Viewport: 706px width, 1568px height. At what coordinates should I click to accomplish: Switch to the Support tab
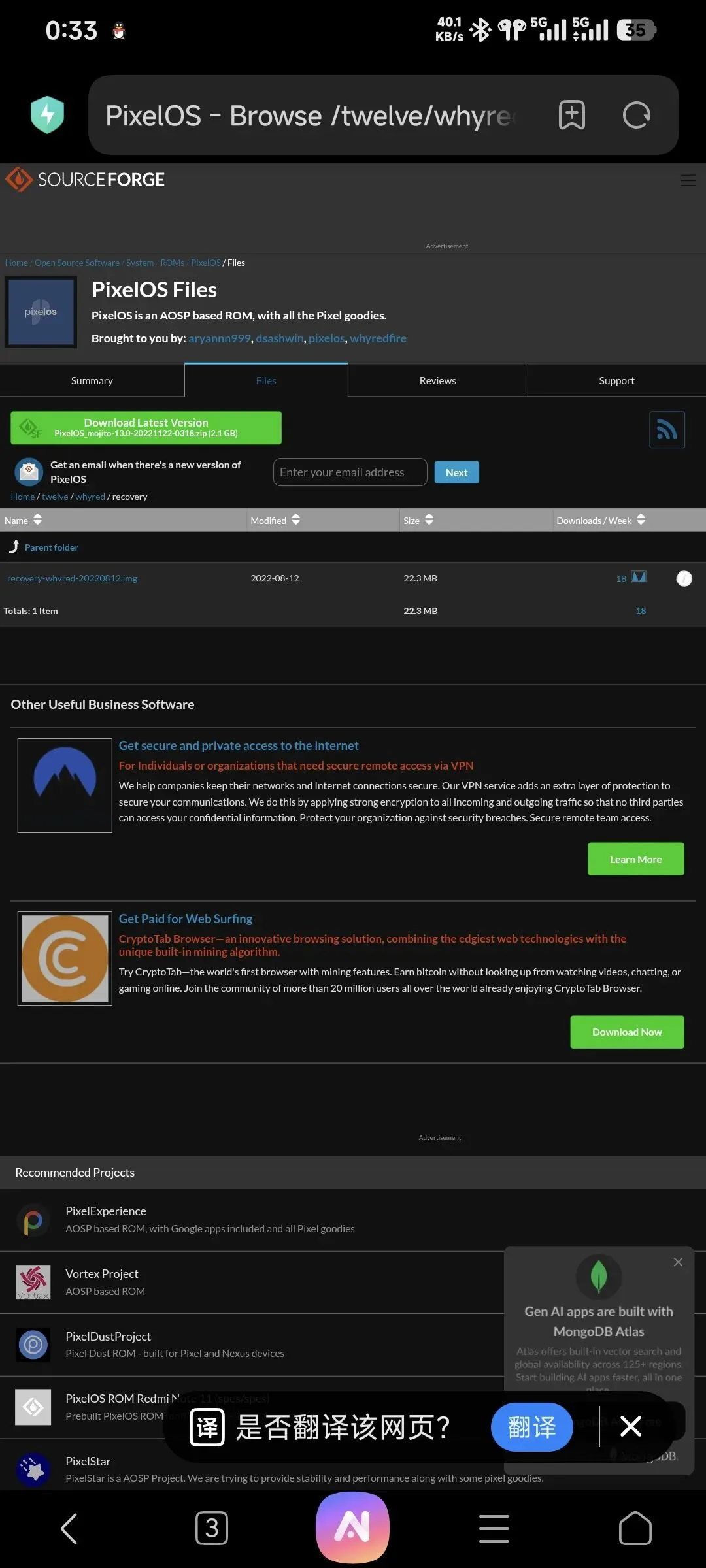click(x=616, y=380)
